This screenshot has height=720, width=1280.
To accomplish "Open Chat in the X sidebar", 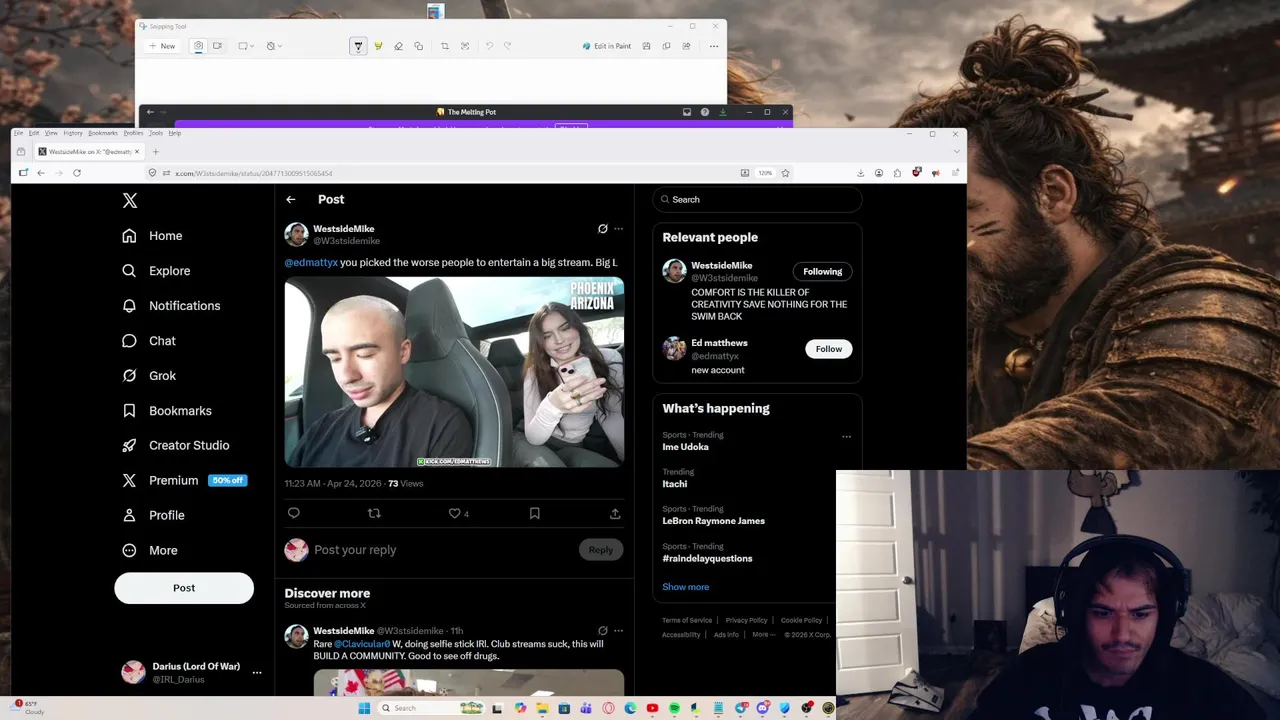I will (149, 341).
